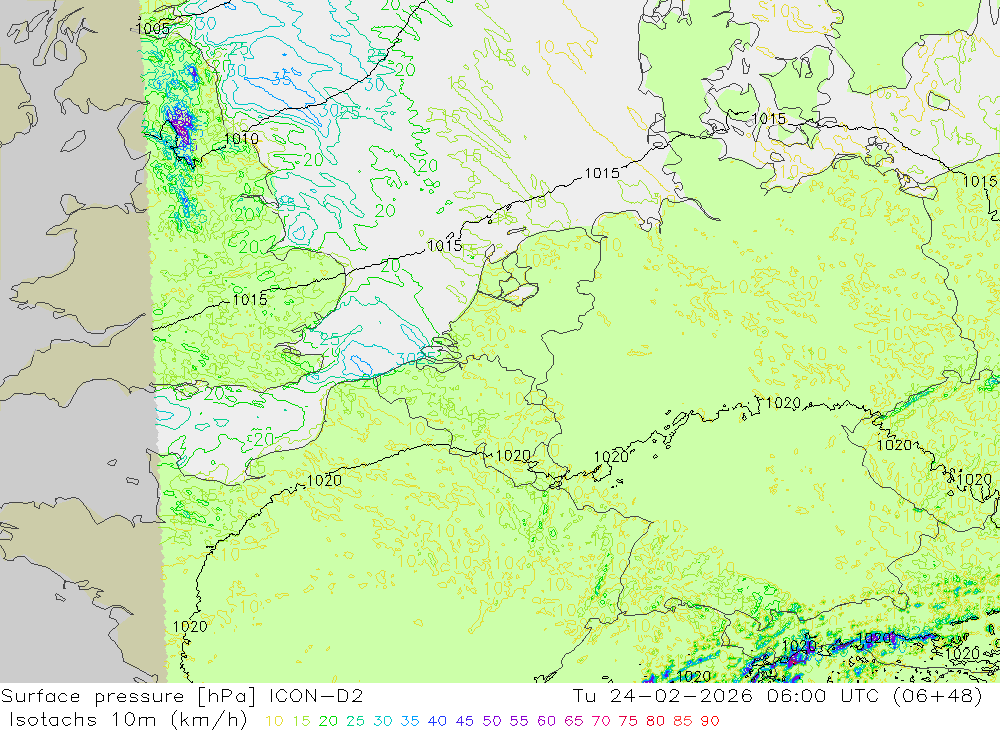Select the 'Tu 24-02-2026' date text
This screenshot has width=1000, height=733.
pos(663,695)
